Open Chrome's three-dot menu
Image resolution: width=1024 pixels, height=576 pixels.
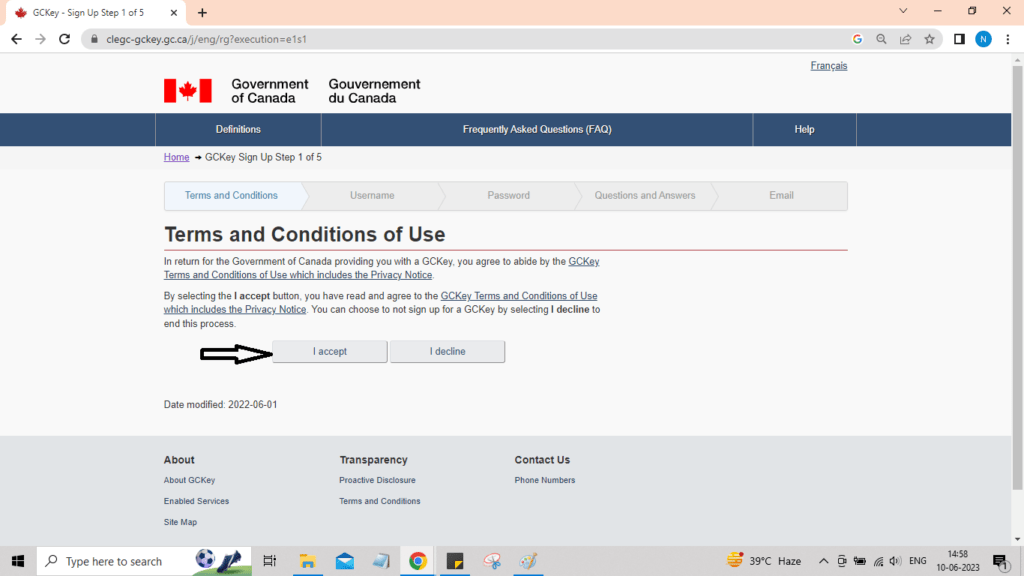[1008, 39]
